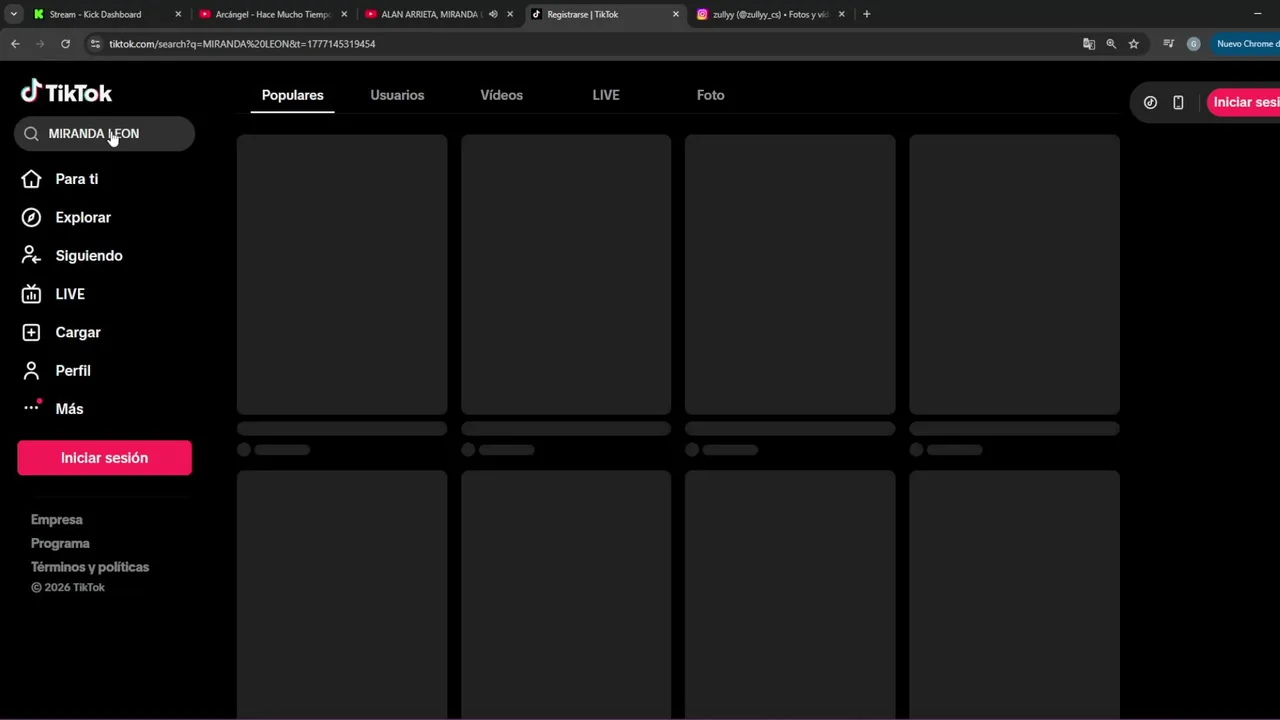The height and width of the screenshot is (720, 1280).
Task: Close the Arcángel YouTube tab
Action: tap(344, 14)
